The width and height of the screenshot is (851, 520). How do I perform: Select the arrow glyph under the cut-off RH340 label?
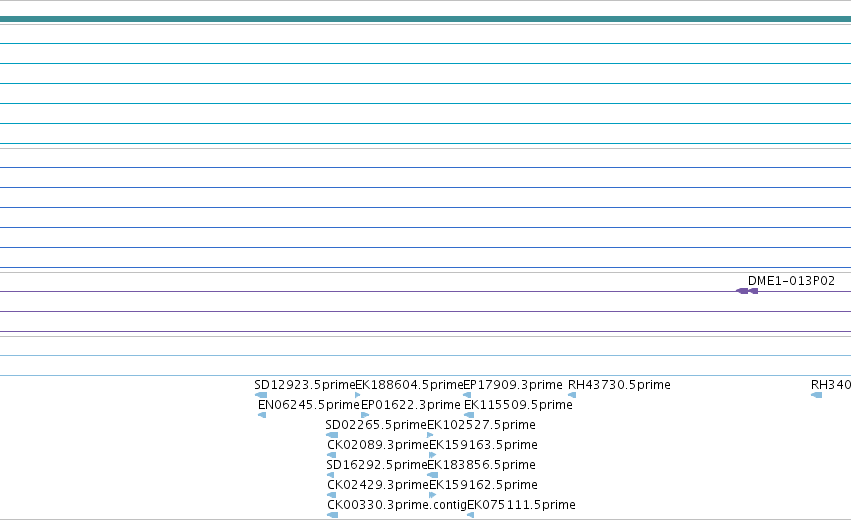point(816,395)
